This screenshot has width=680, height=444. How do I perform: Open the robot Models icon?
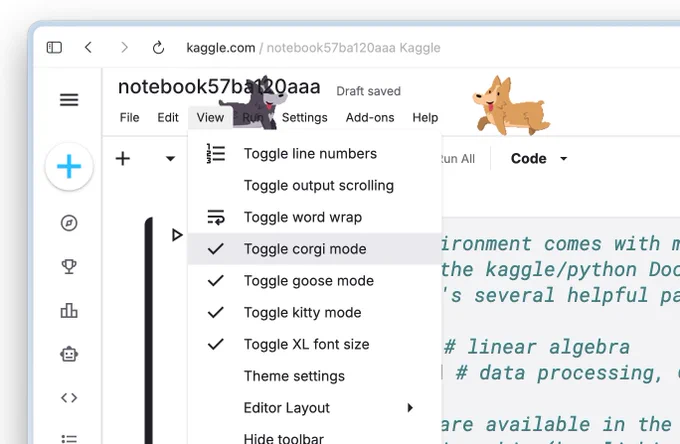pos(69,354)
